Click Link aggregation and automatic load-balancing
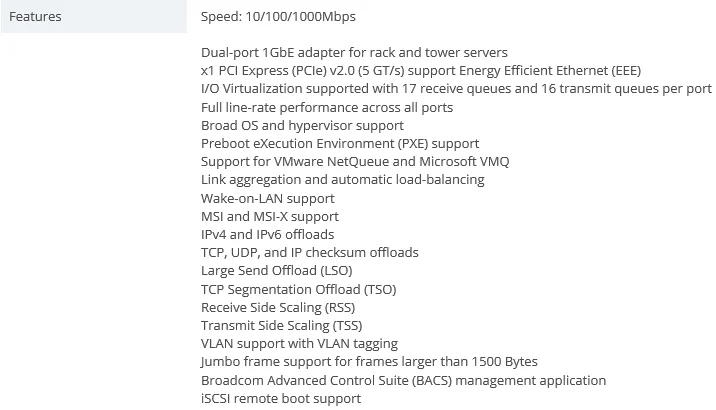This screenshot has width=716, height=410. 342,180
